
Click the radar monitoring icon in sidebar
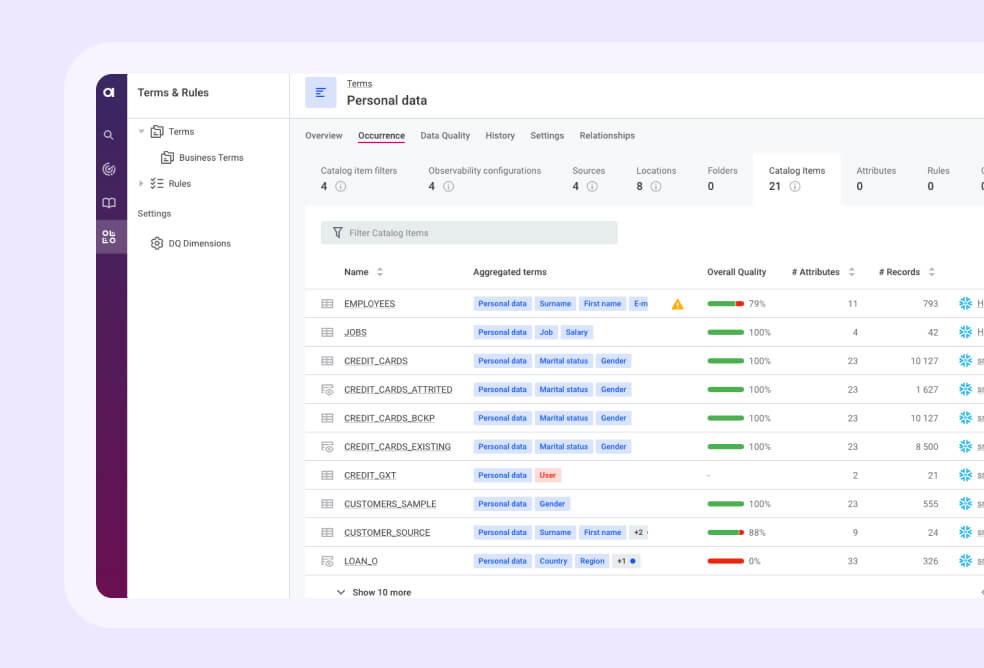click(x=109, y=169)
